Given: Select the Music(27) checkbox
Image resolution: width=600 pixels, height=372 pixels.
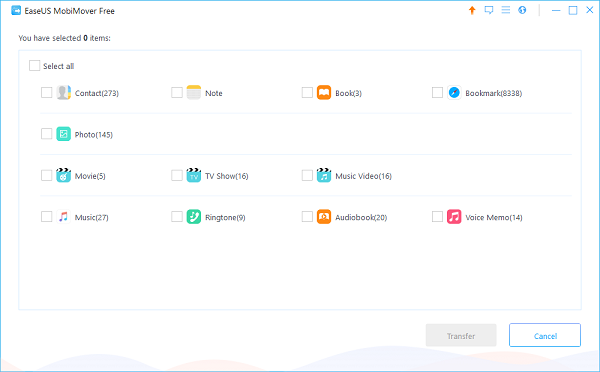Looking at the screenshot, I should (46, 217).
